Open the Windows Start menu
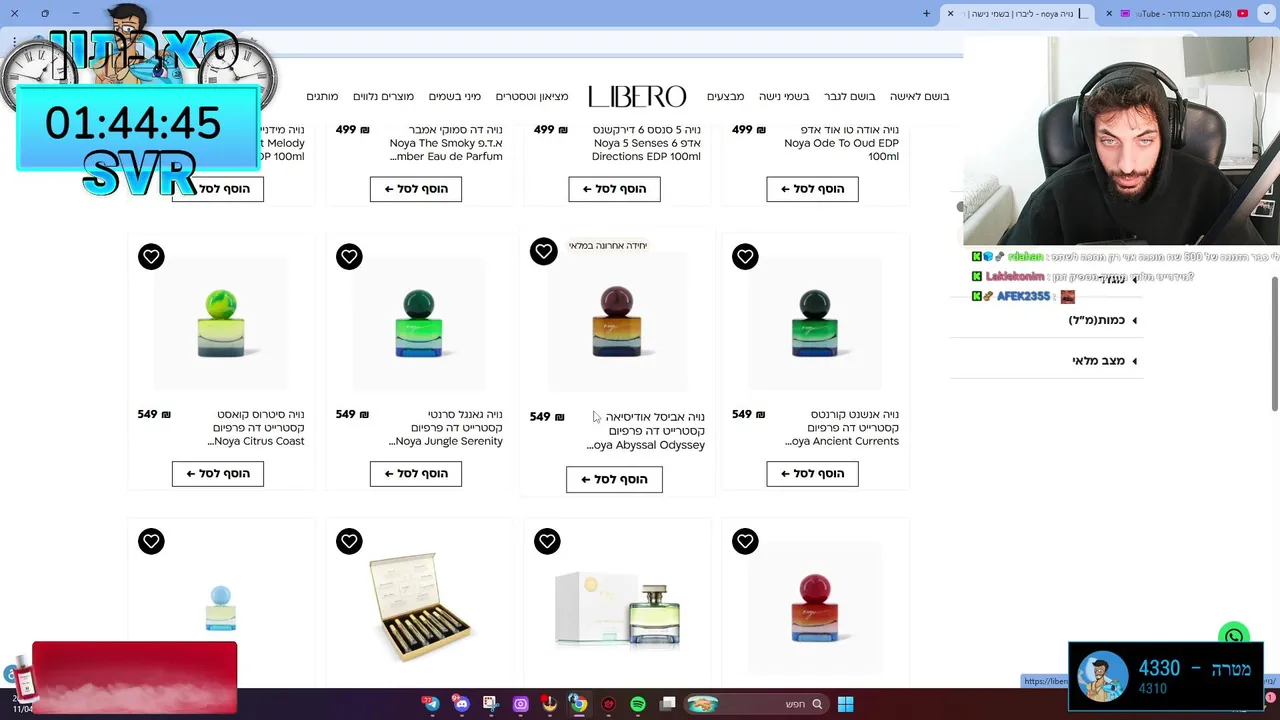The height and width of the screenshot is (720, 1280). (845, 704)
